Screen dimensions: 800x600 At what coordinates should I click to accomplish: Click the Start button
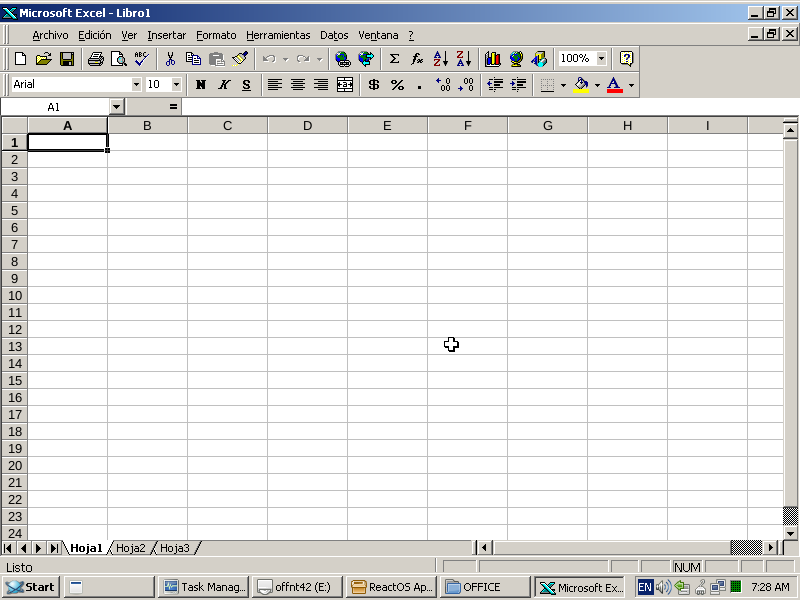click(30, 587)
